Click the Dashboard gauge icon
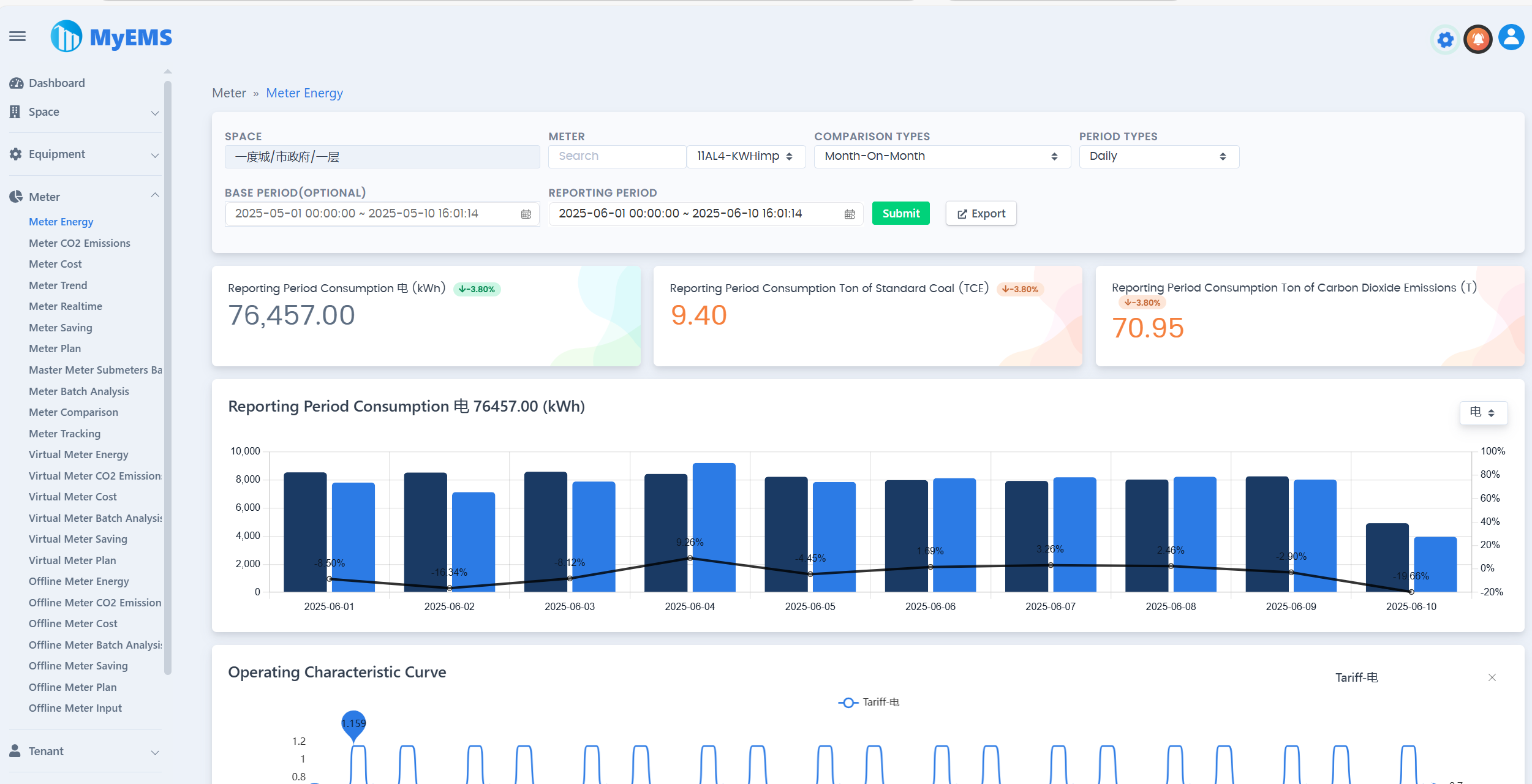 click(x=17, y=83)
